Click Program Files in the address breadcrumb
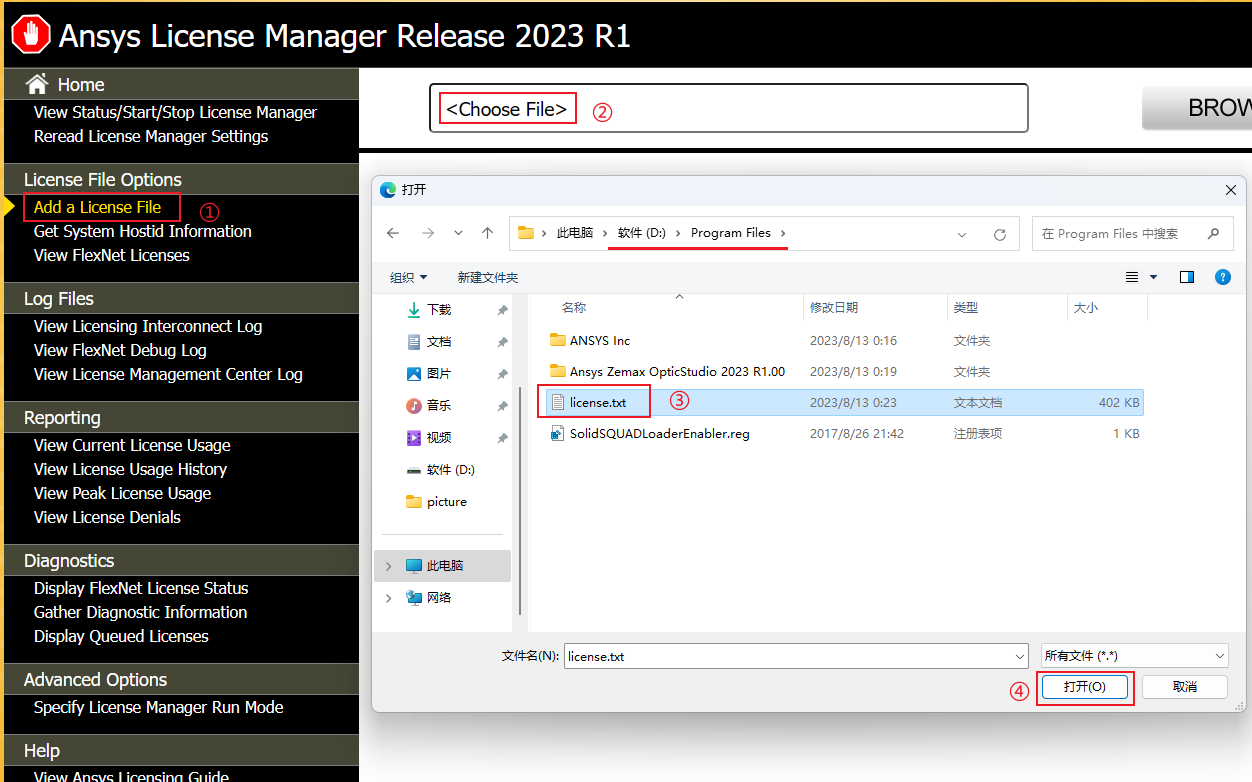 (731, 233)
